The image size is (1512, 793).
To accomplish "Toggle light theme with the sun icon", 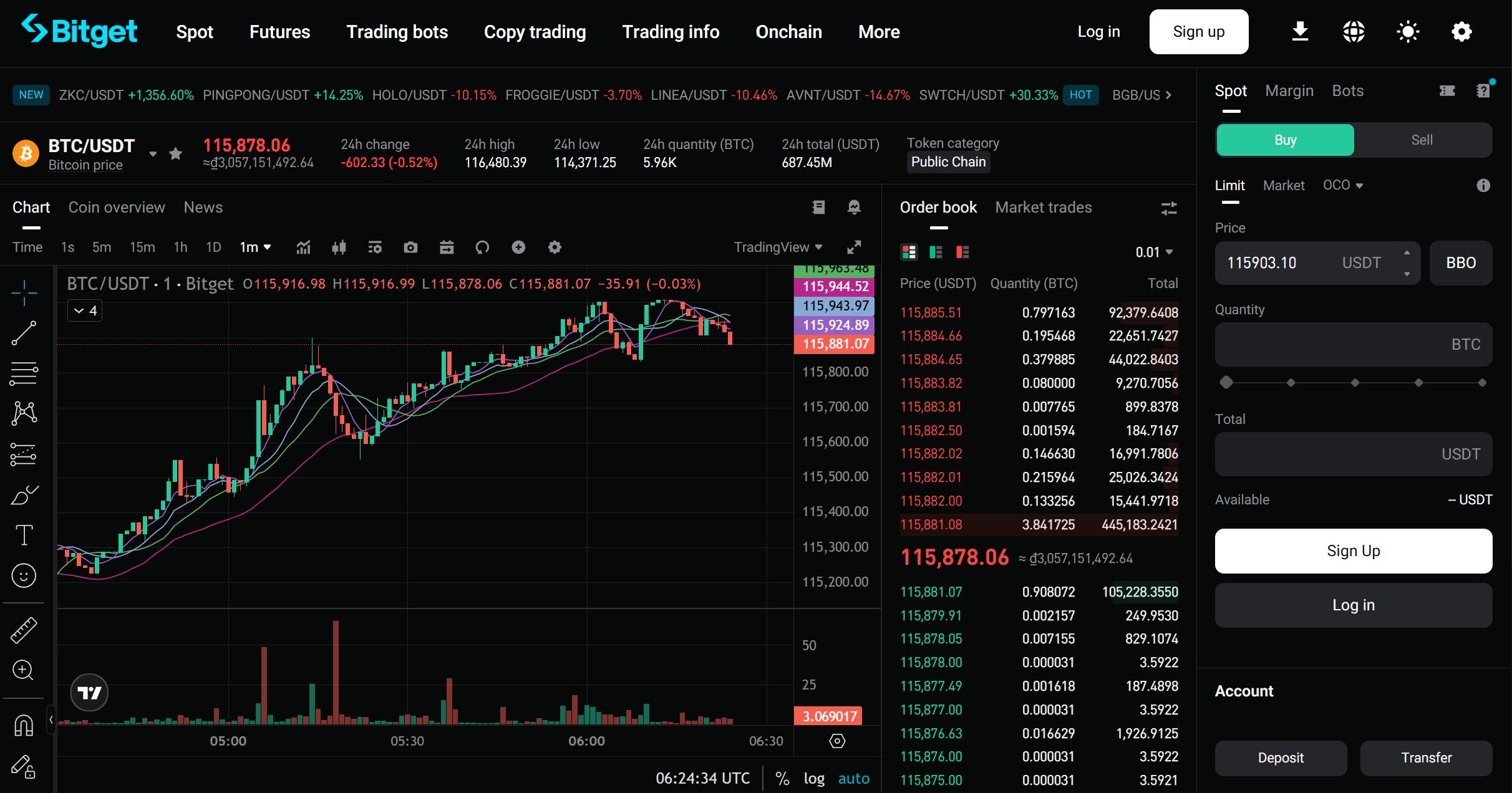I will pyautogui.click(x=1408, y=31).
